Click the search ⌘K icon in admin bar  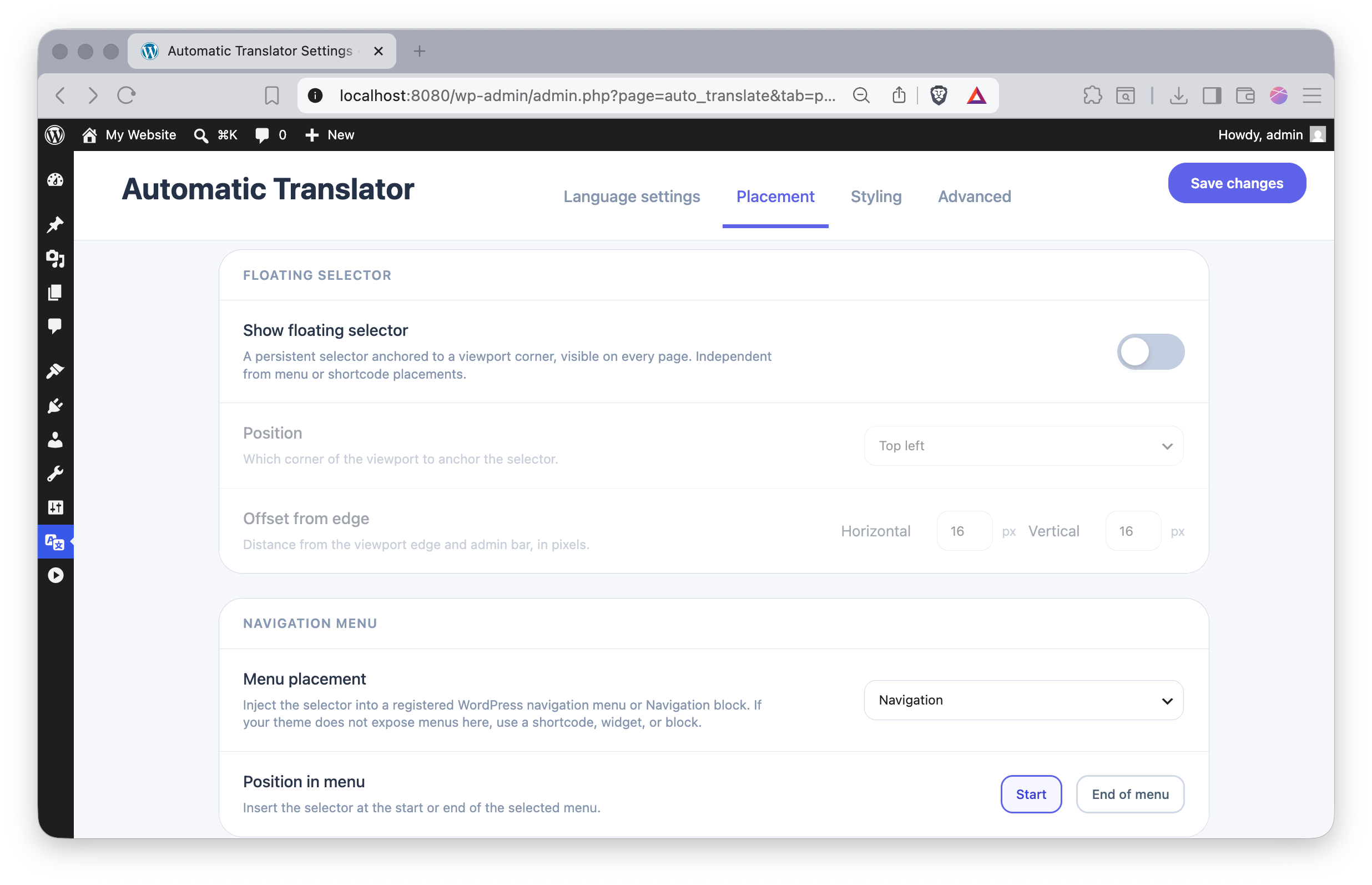point(215,135)
